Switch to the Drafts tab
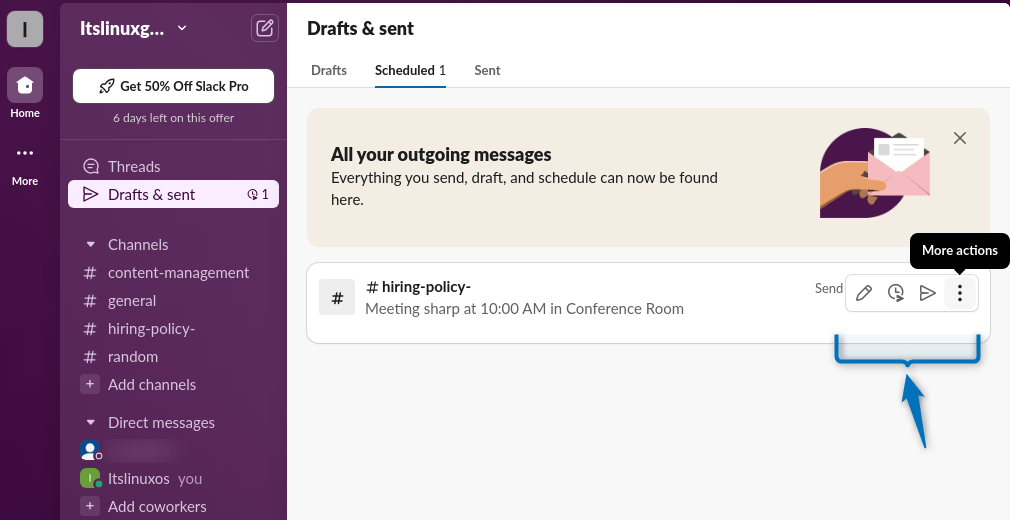Viewport: 1010px width, 520px height. click(329, 71)
